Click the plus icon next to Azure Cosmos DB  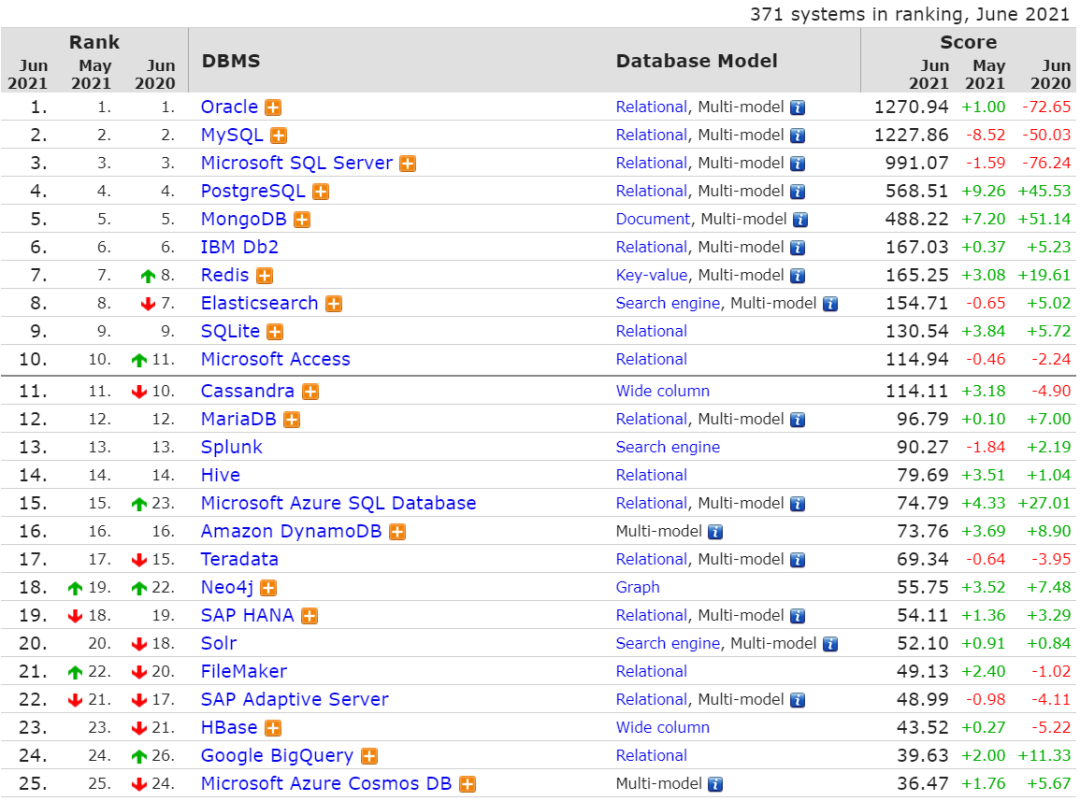point(468,784)
